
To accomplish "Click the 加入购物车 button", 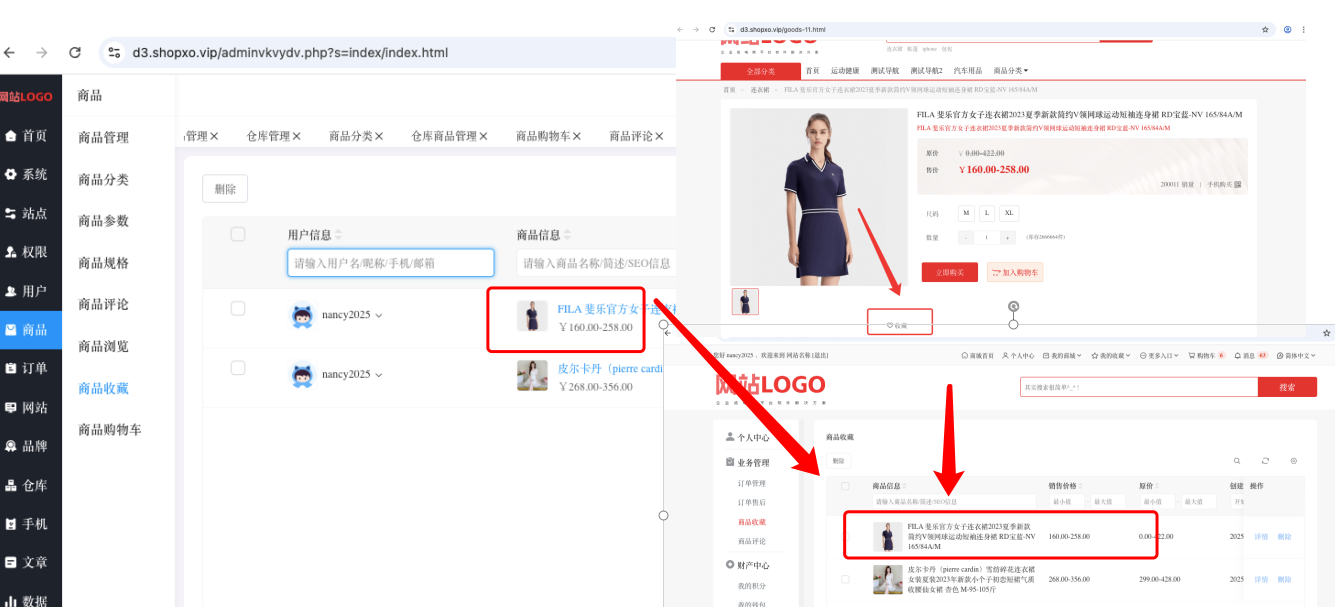I will (1015, 272).
